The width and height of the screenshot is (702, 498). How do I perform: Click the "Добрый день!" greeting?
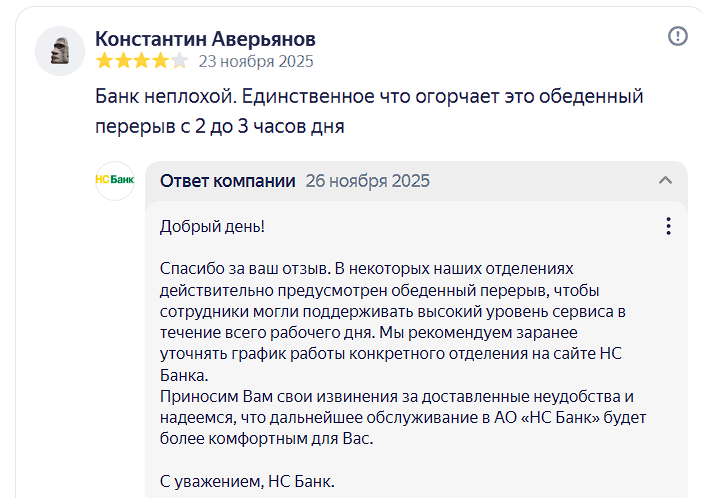(x=213, y=227)
